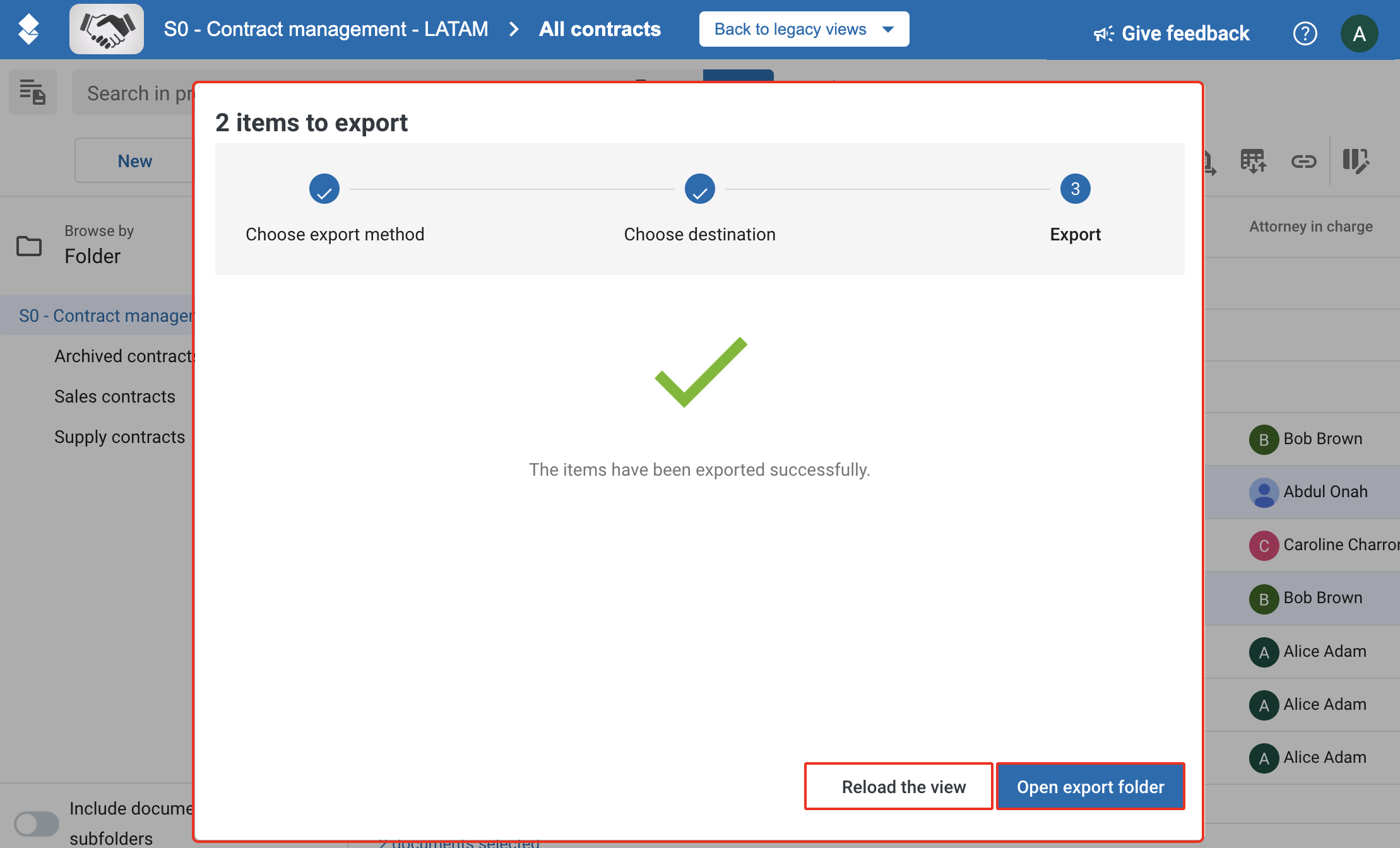
Task: Click the Search in project field
Action: pyautogui.click(x=134, y=93)
